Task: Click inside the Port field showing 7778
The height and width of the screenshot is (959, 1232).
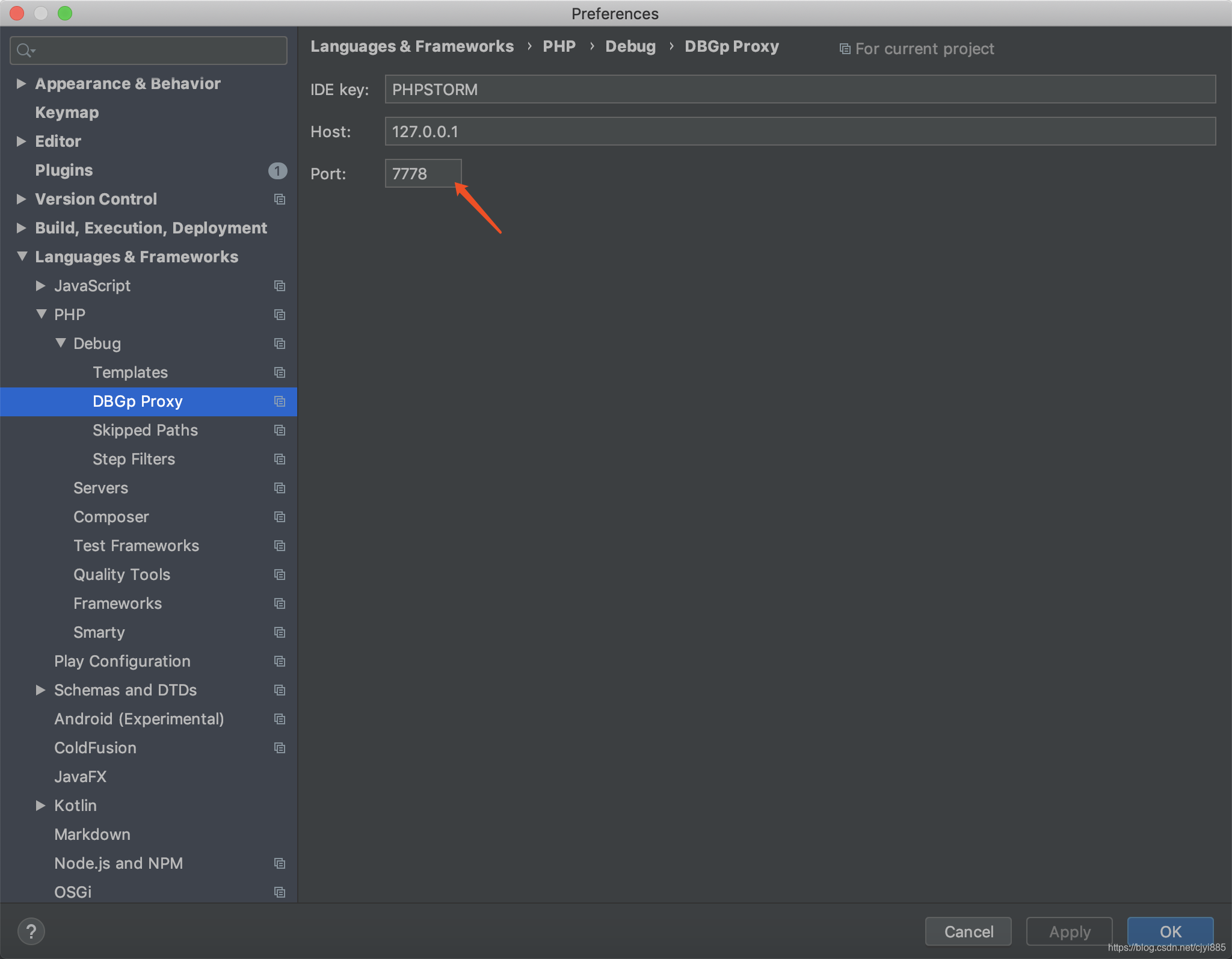Action: 423,174
